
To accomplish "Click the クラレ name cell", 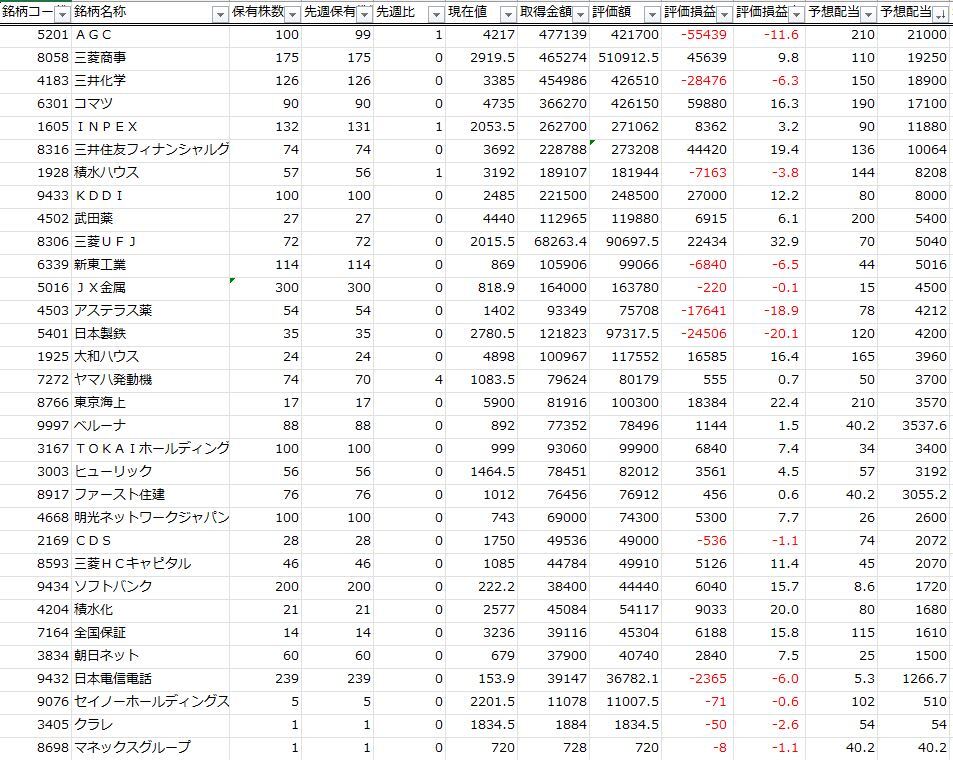I will (150, 725).
